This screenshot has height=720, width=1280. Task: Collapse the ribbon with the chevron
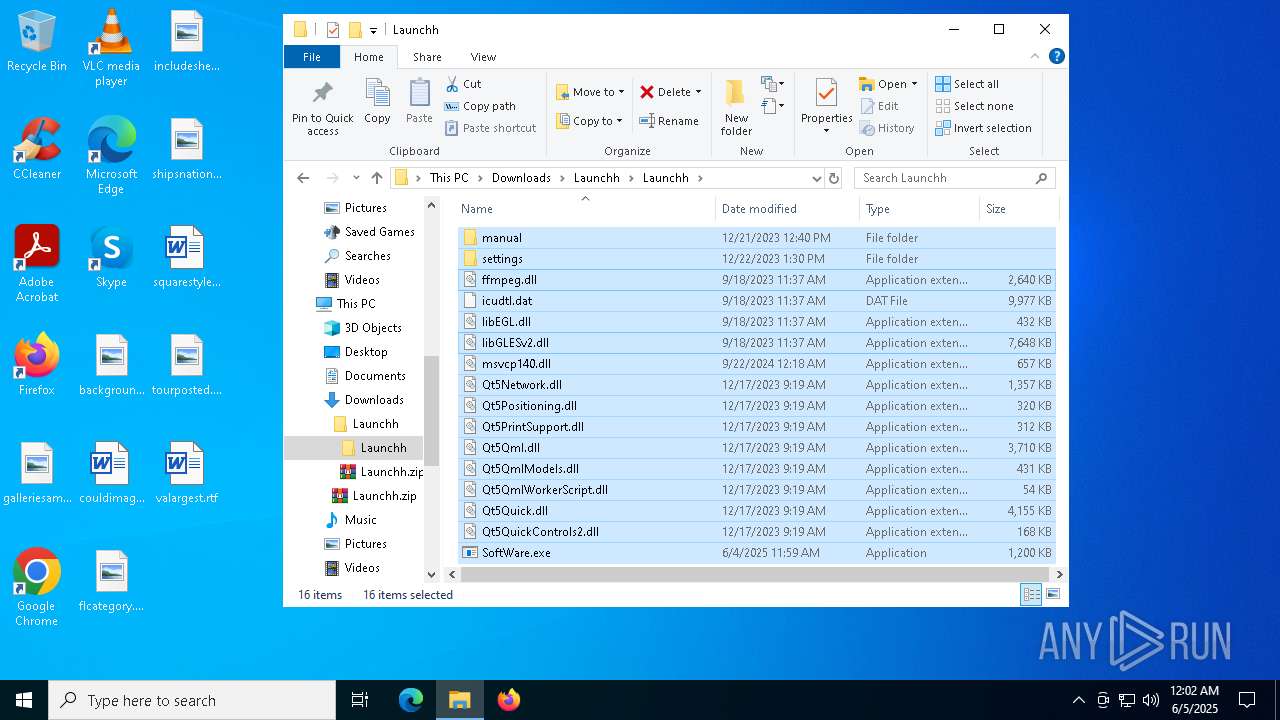tap(1035, 57)
